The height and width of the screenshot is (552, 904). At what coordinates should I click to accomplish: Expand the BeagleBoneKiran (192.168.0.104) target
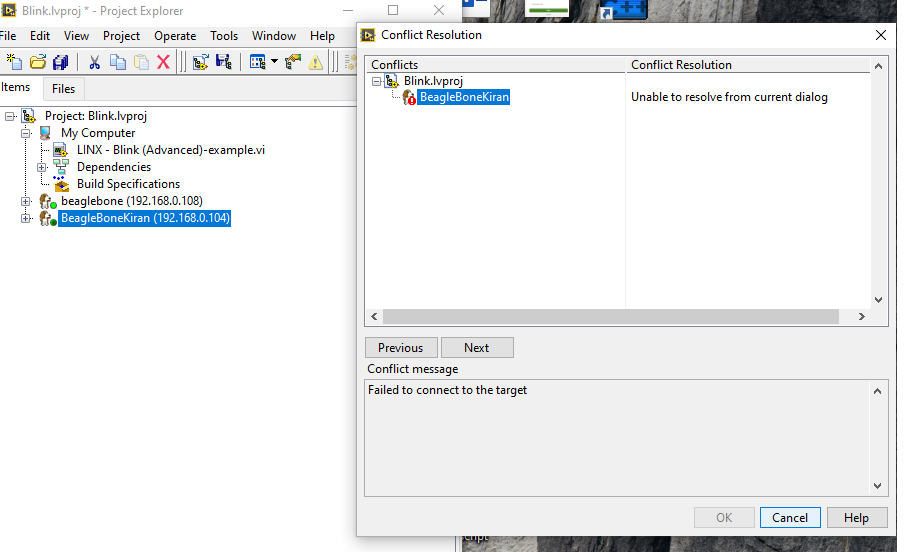(x=25, y=218)
